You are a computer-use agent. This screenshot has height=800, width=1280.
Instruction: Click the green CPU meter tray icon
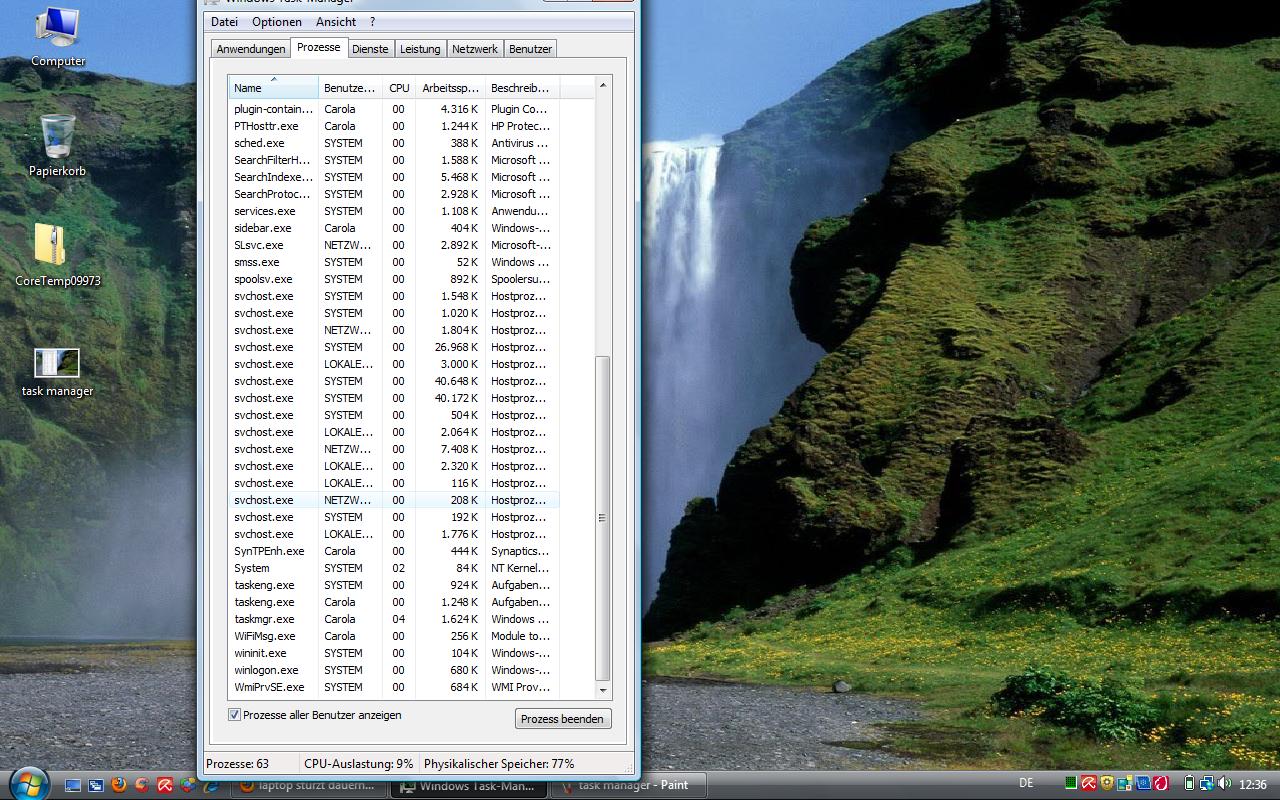point(1071,784)
